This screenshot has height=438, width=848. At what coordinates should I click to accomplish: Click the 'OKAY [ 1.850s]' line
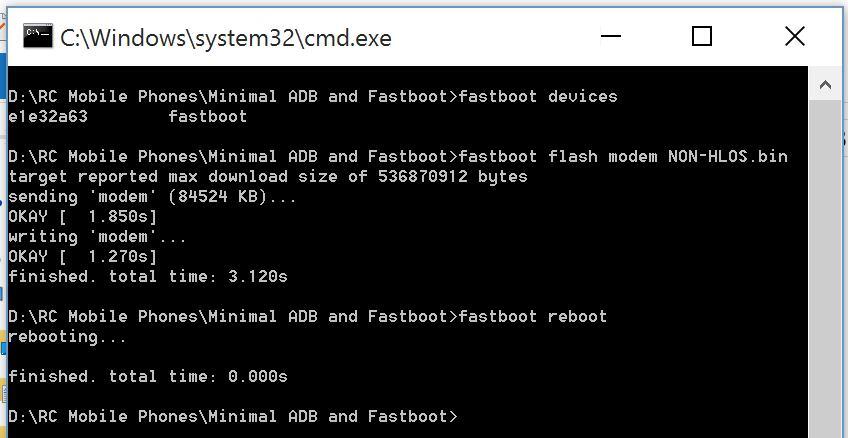tap(82, 217)
